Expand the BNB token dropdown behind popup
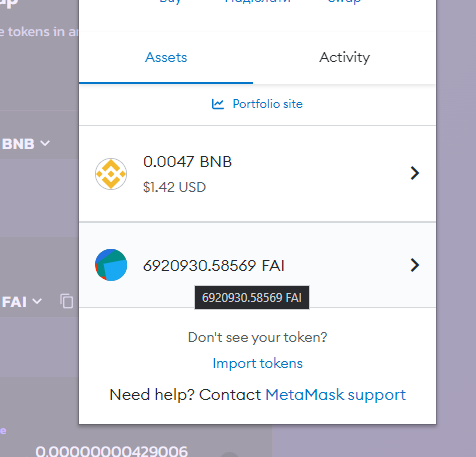Image resolution: width=476 pixels, height=457 pixels. 26,144
